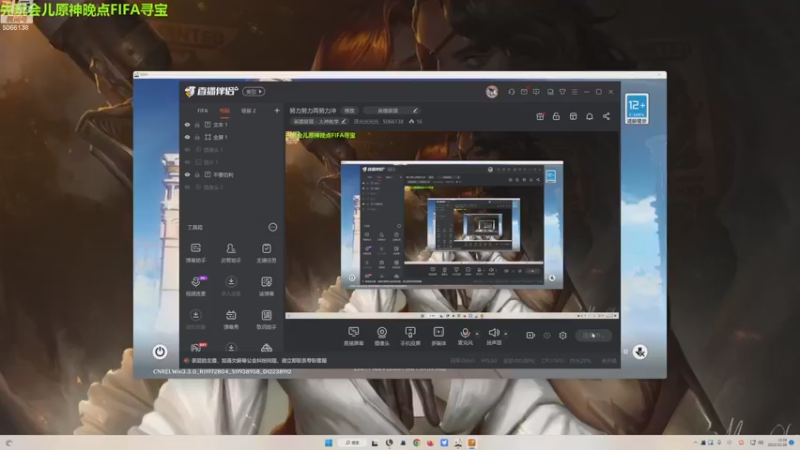
Task: Open the 读弹幕 tool in toolbox
Action: click(266, 286)
